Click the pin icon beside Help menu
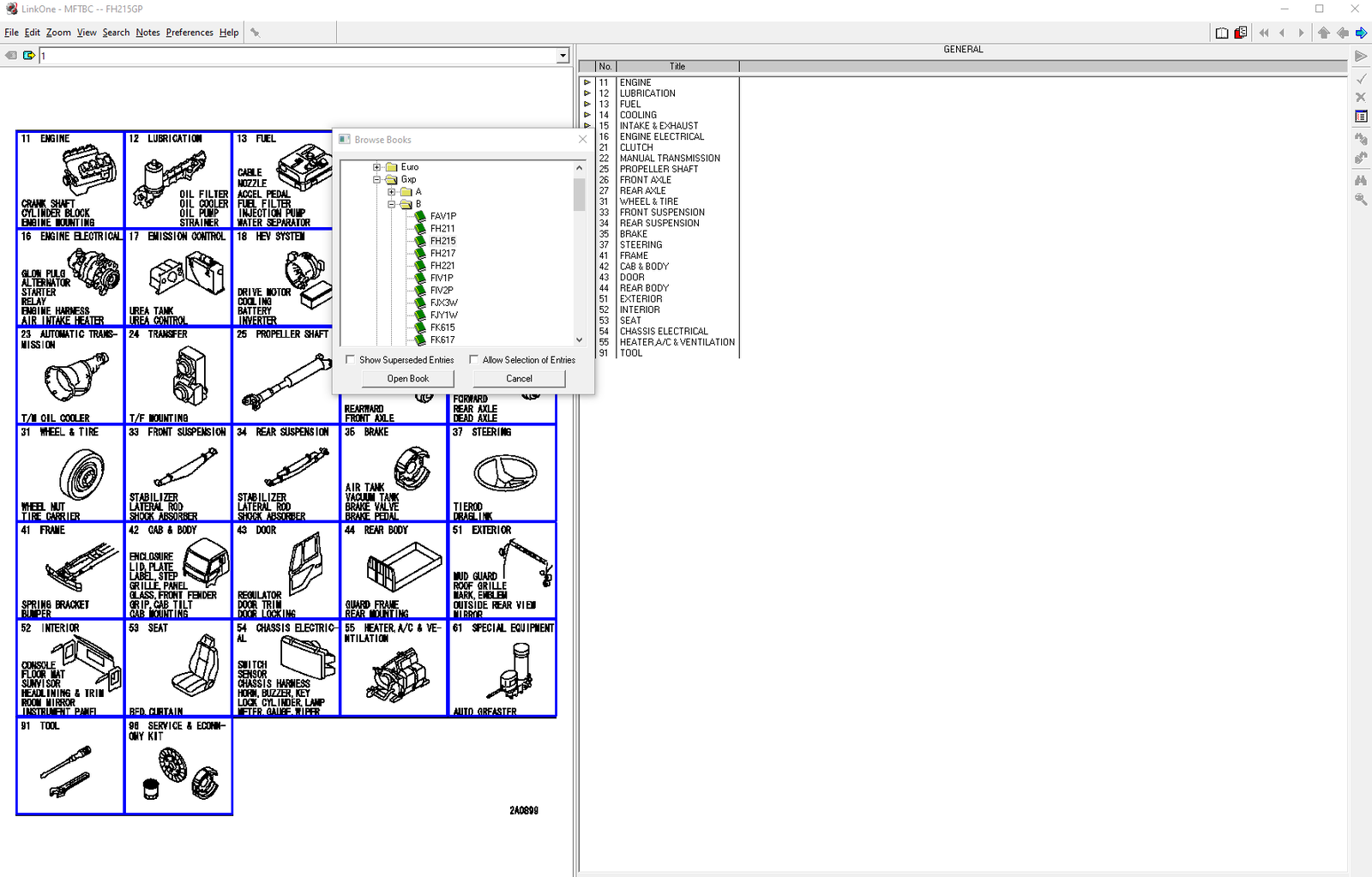1372x877 pixels. click(x=255, y=33)
